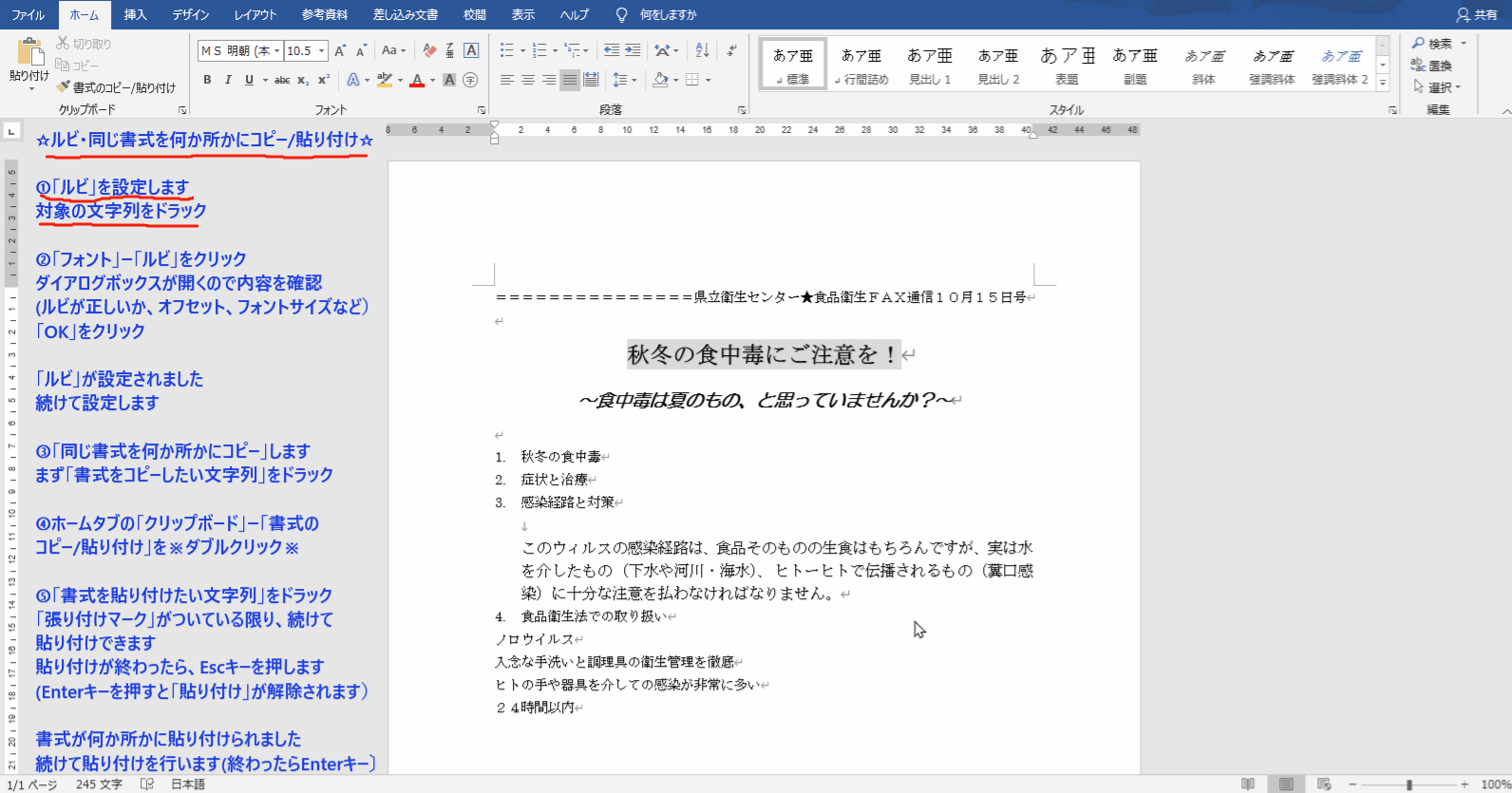Click the Character Border icon
Image resolution: width=1512 pixels, height=793 pixels.
[x=471, y=50]
